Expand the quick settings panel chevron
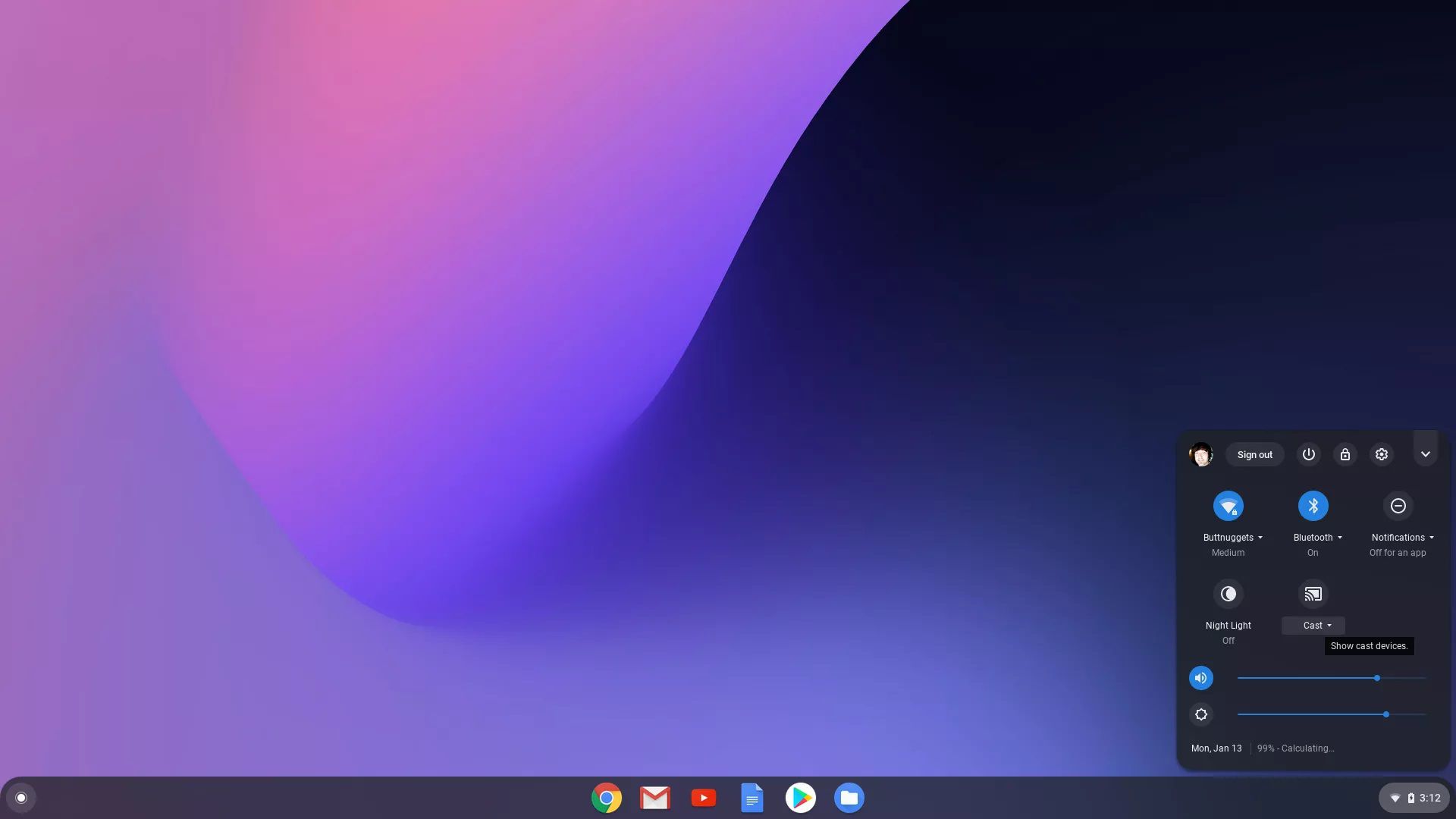 [1426, 454]
